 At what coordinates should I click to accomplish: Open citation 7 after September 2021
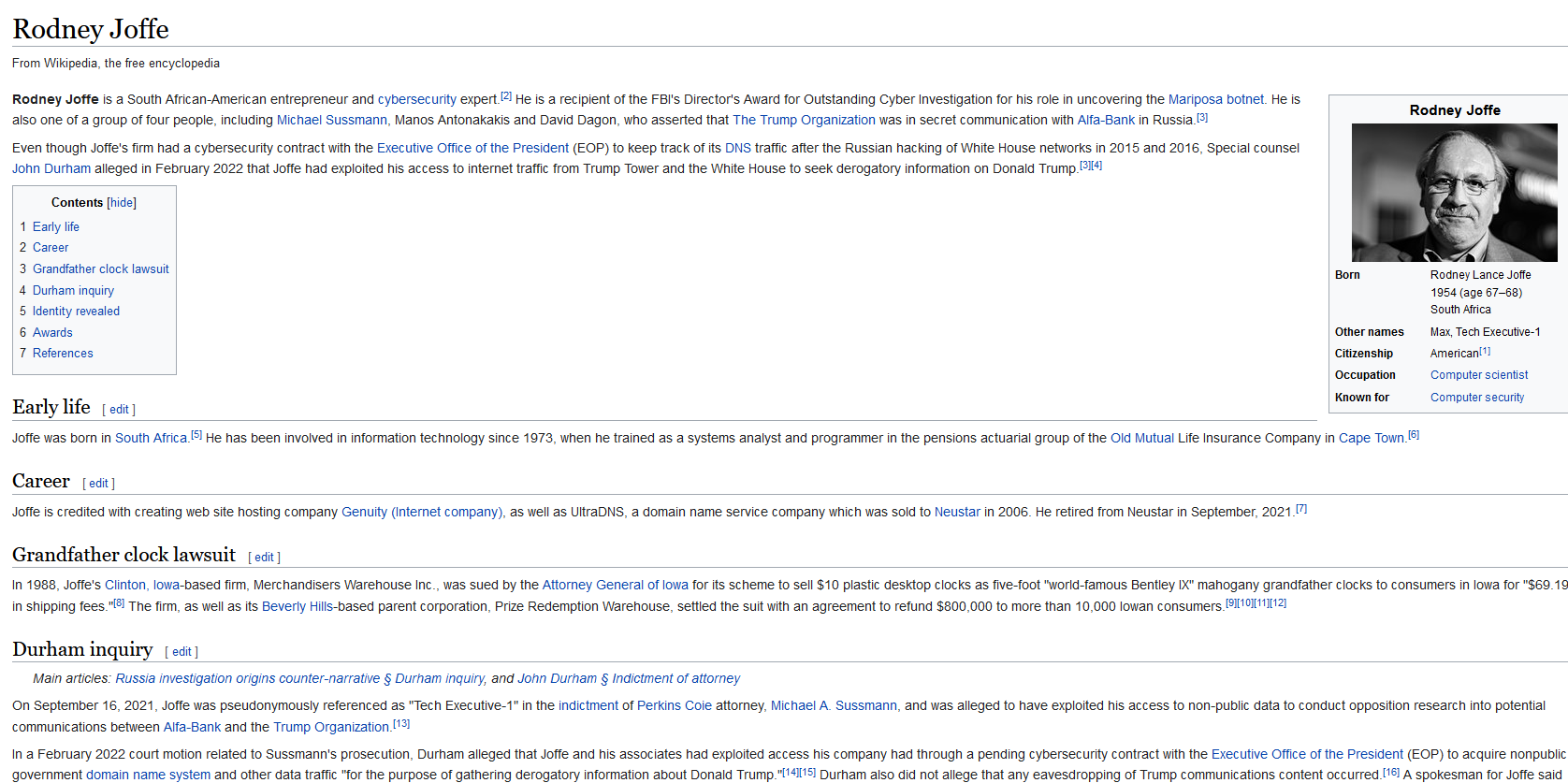1300,509
